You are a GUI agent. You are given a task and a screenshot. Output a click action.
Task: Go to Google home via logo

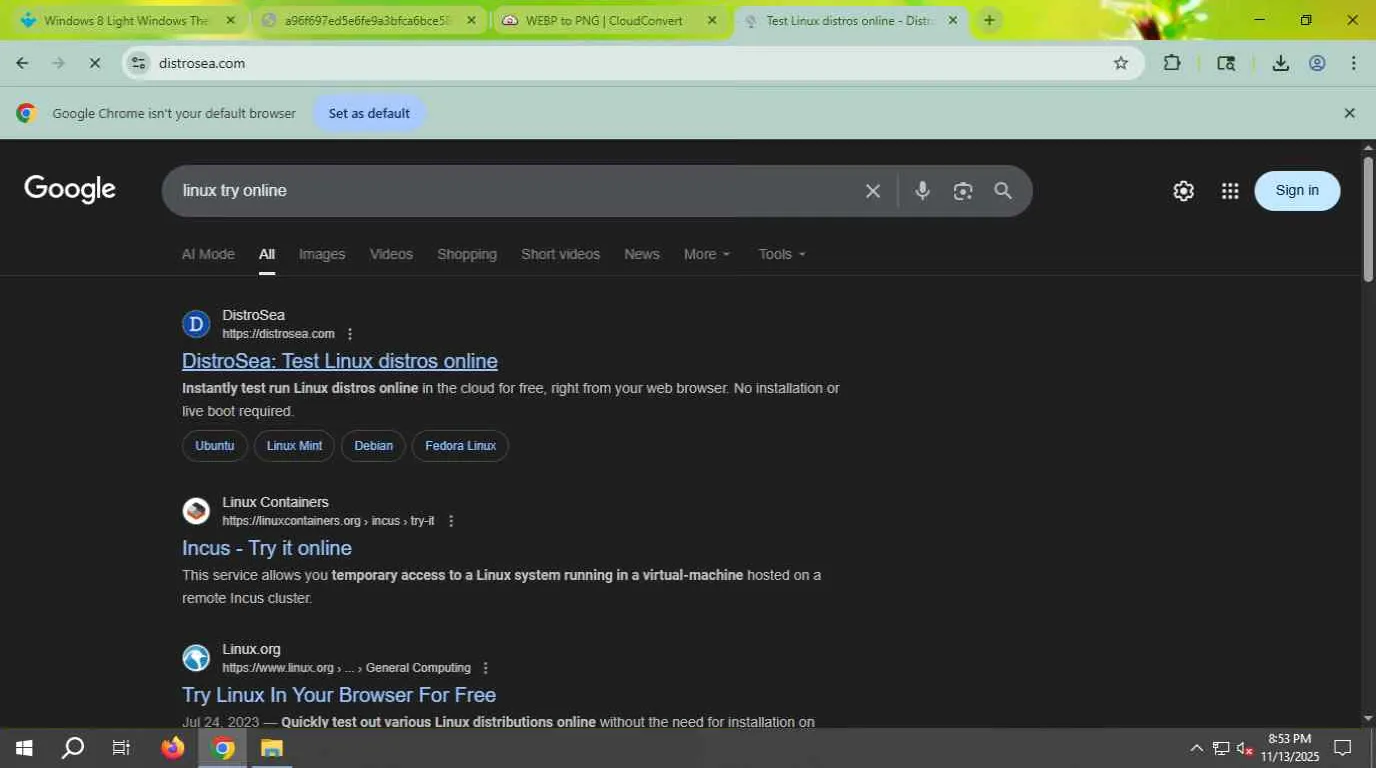pos(70,190)
